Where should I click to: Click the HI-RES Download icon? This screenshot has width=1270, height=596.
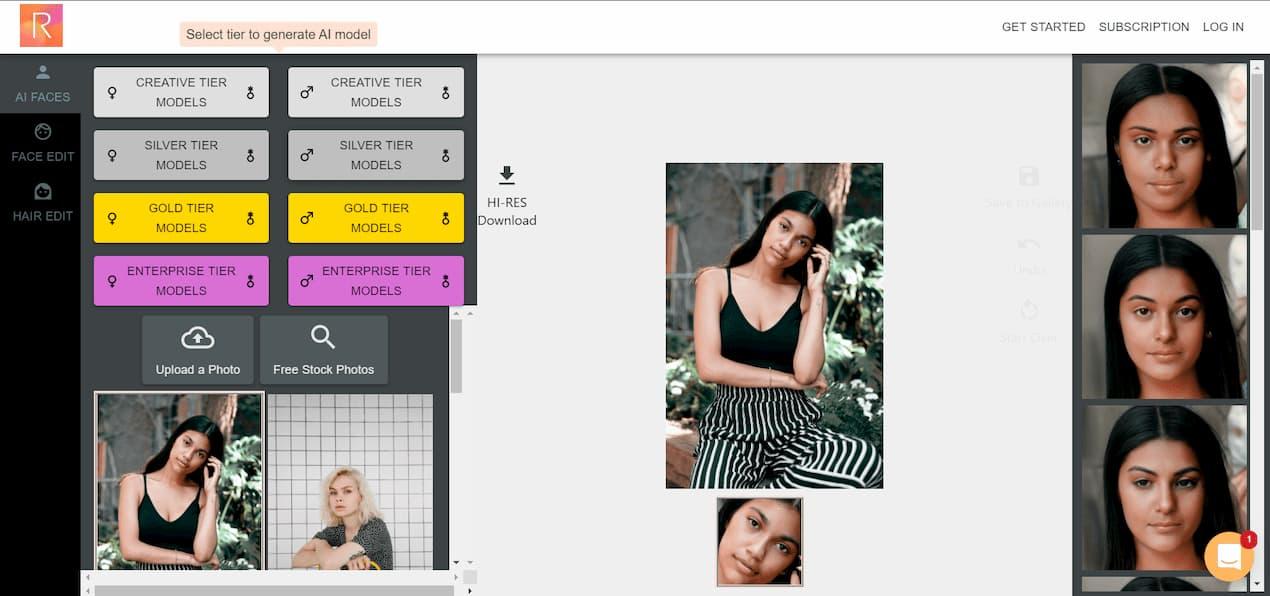tap(507, 176)
